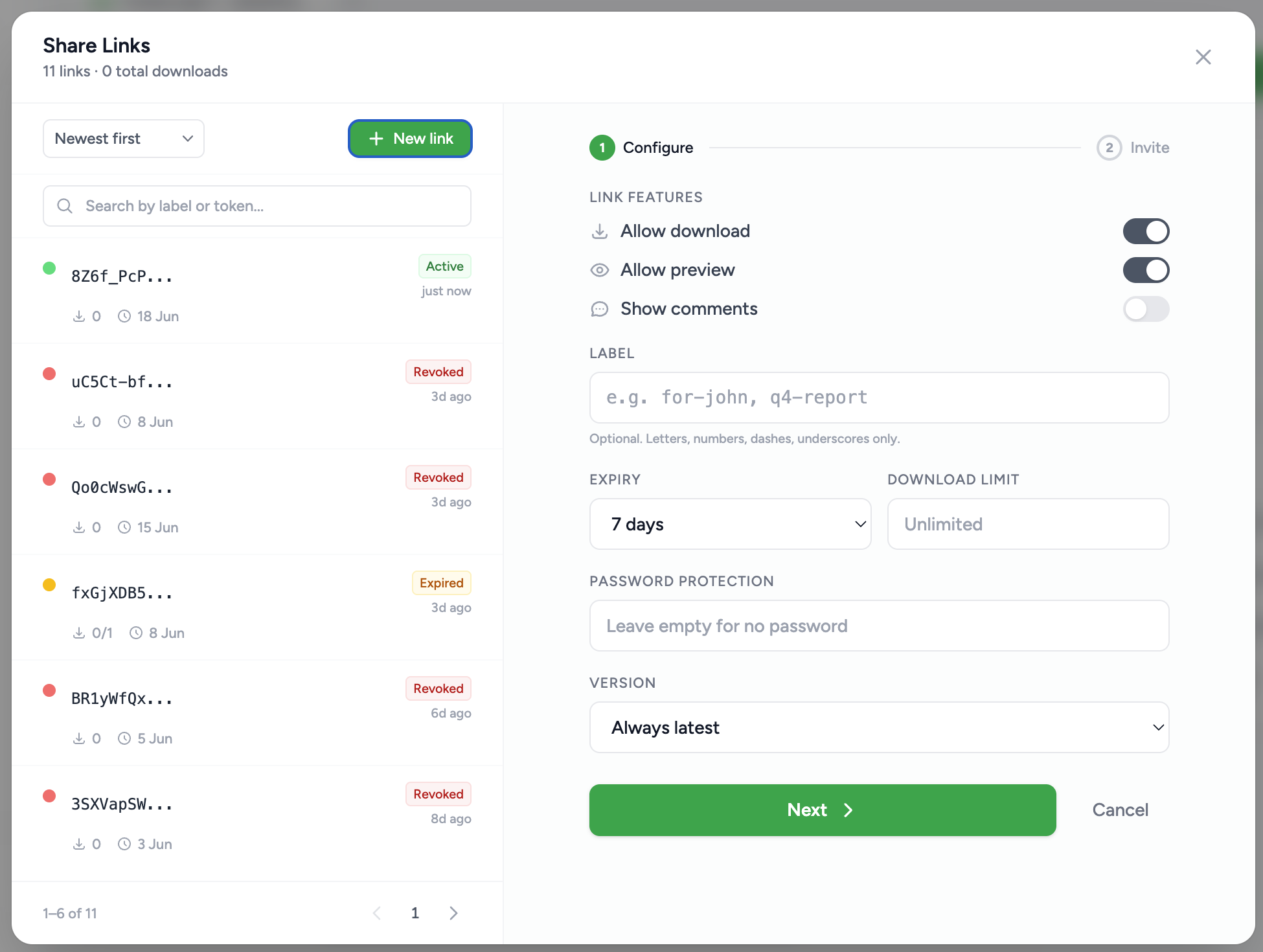Click clock icon in the uC5Ct-bf... row
The width and height of the screenshot is (1263, 952).
[x=124, y=422]
